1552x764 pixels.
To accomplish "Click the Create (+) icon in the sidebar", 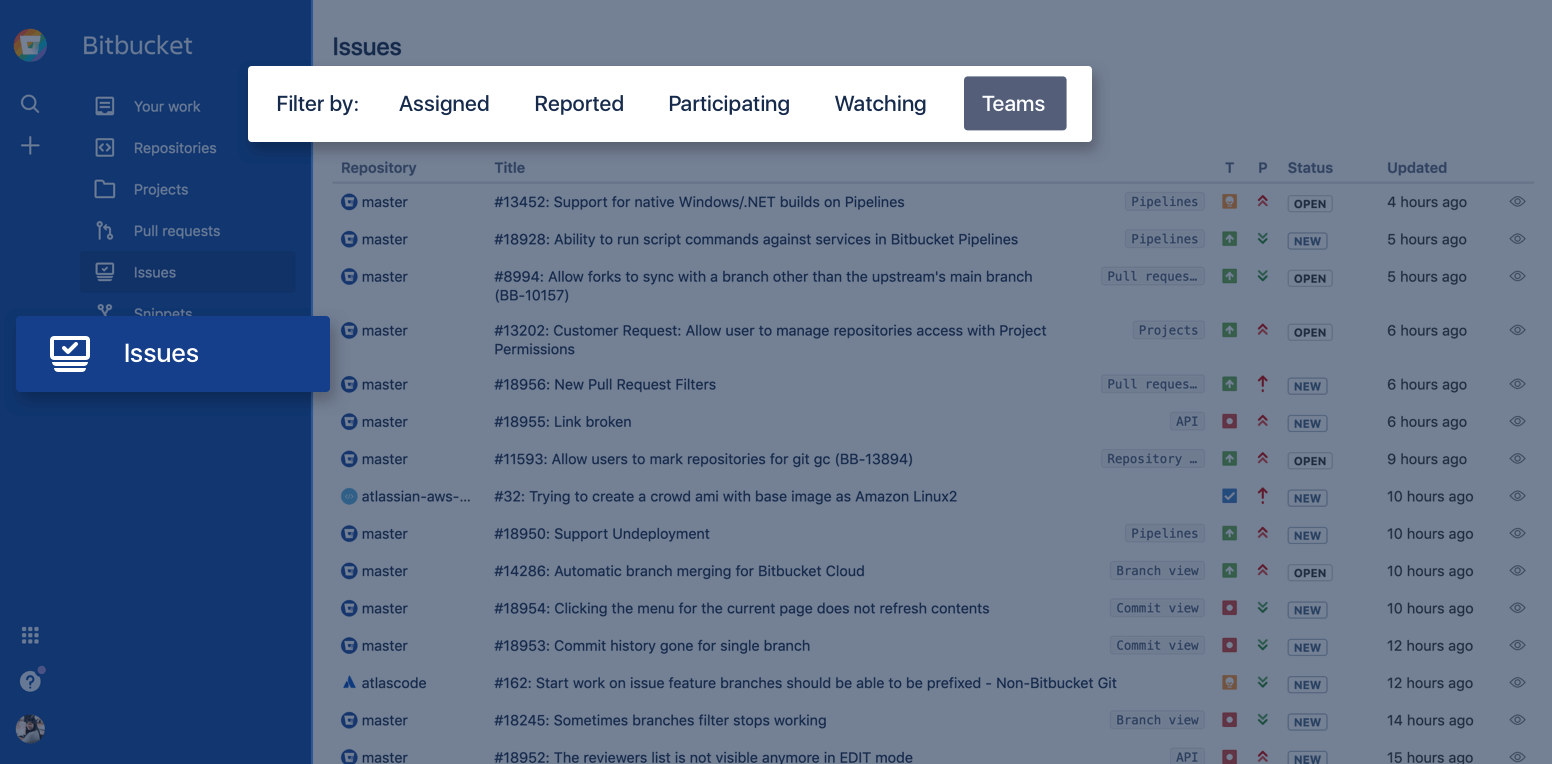I will pyautogui.click(x=30, y=145).
